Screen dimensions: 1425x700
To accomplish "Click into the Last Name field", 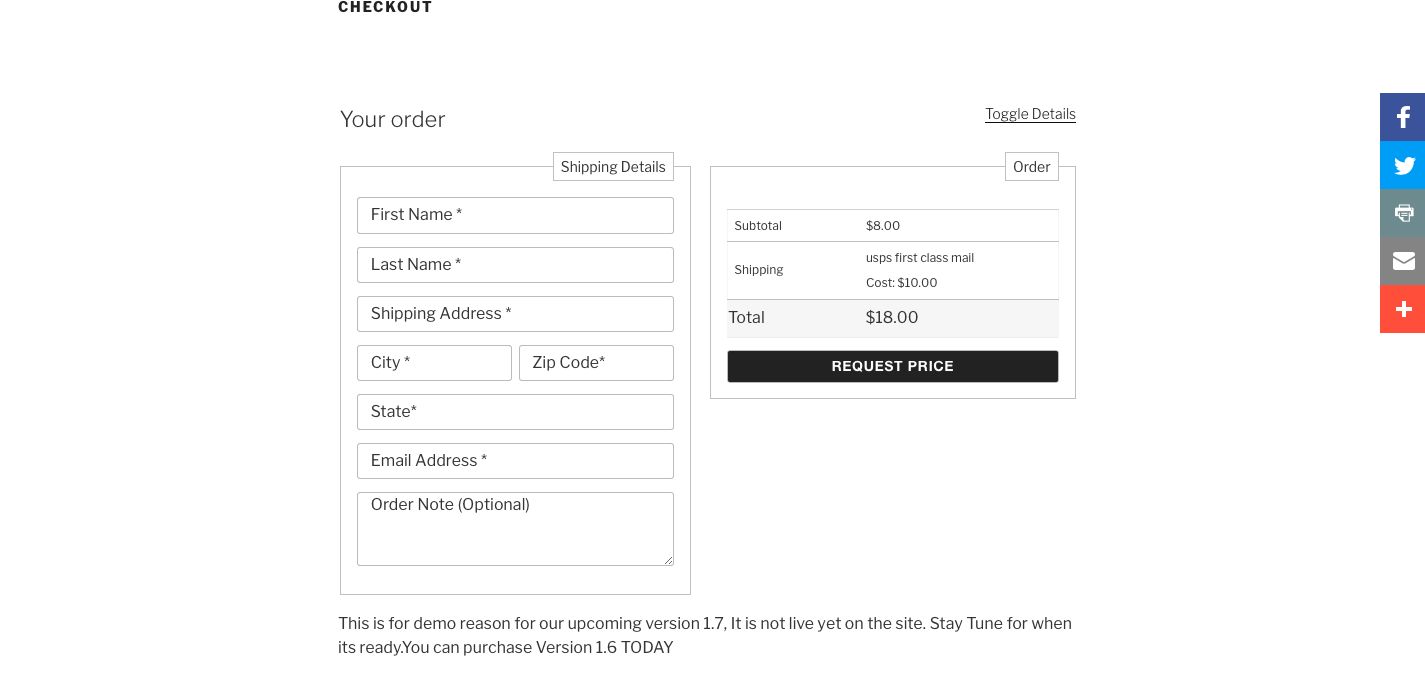I will tap(515, 265).
